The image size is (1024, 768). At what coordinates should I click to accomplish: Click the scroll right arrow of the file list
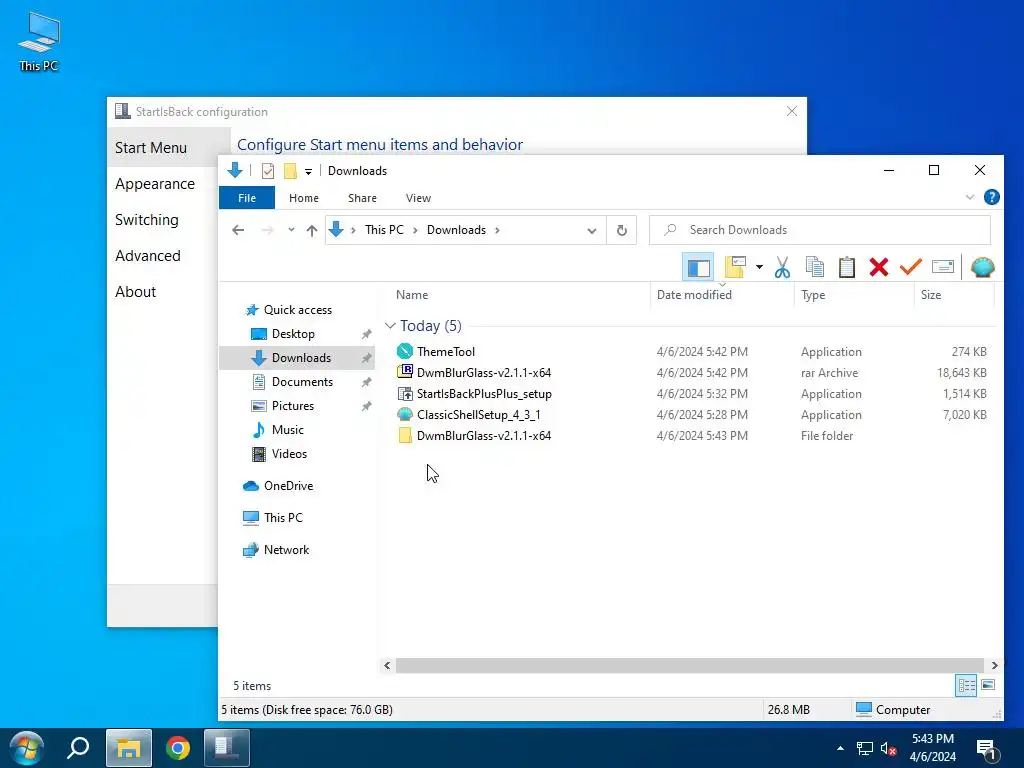coord(994,665)
